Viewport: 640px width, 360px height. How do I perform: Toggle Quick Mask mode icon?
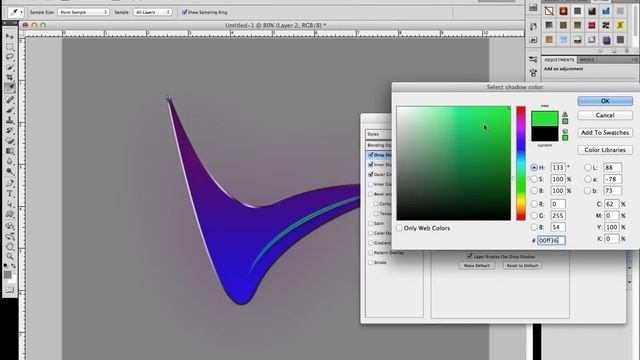click(x=10, y=290)
